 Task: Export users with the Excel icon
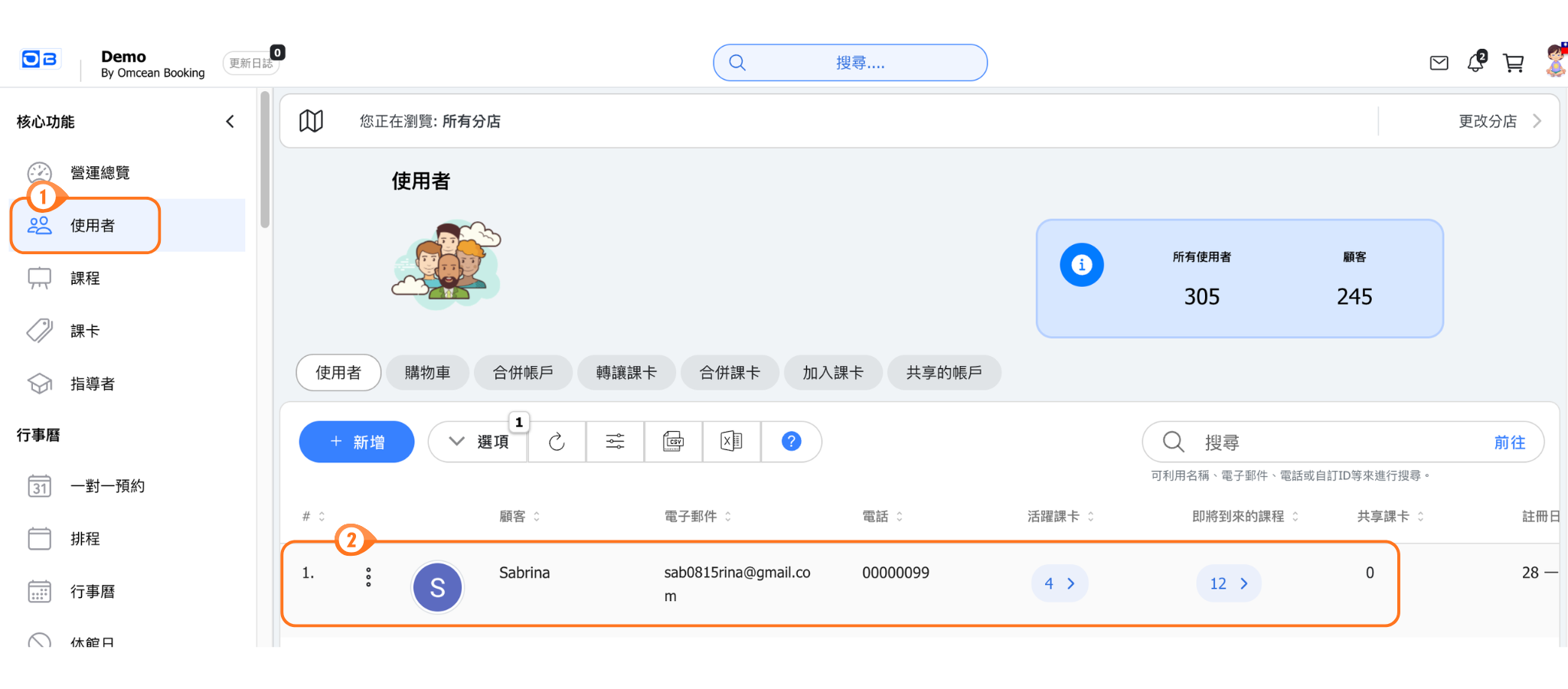click(731, 442)
